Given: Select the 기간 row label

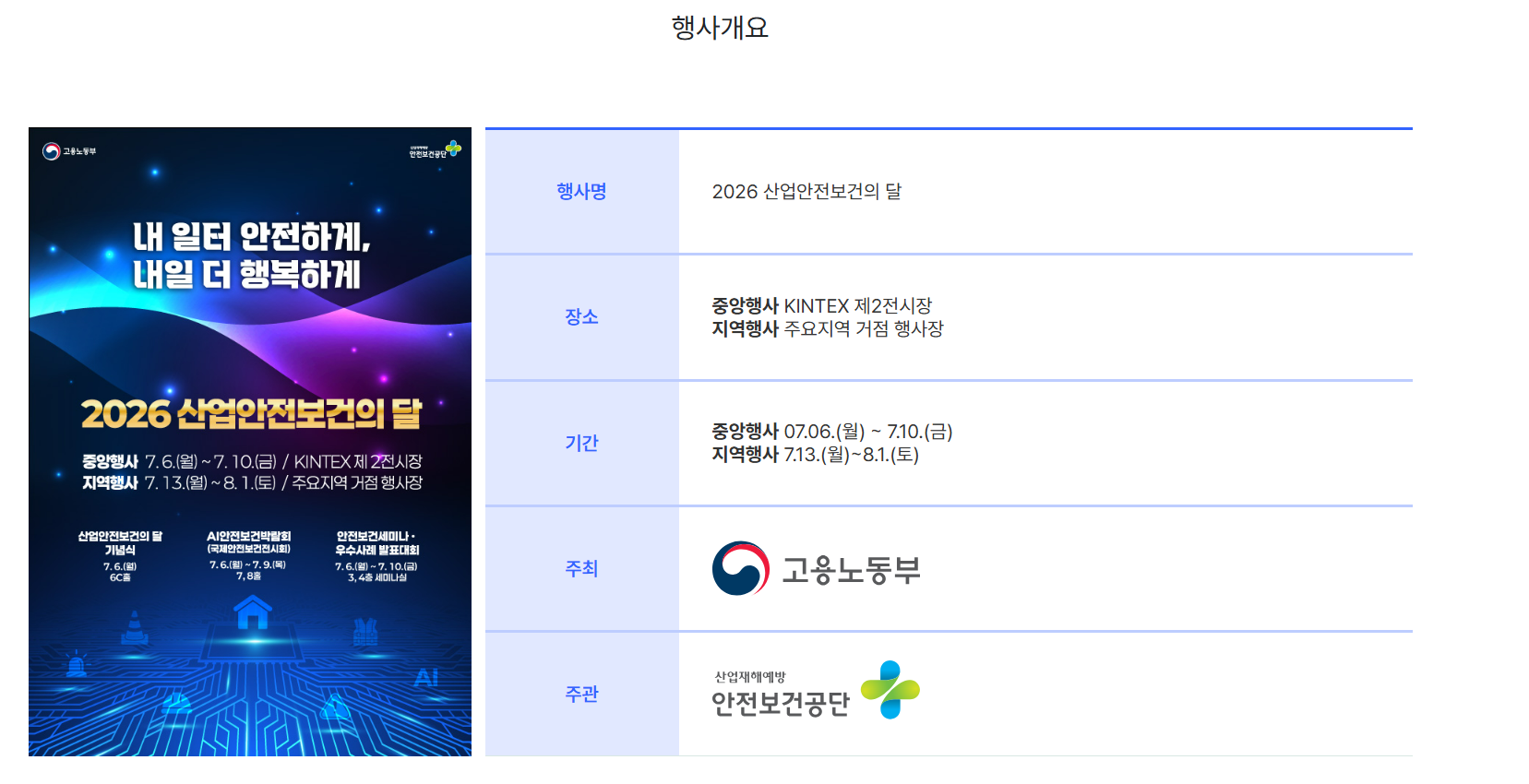Looking at the screenshot, I should [x=581, y=443].
